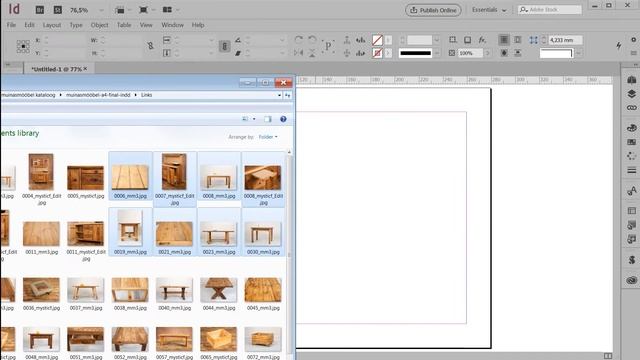The height and width of the screenshot is (360, 640).
Task: Click the fill color swatch with red slash
Action: pos(377,40)
